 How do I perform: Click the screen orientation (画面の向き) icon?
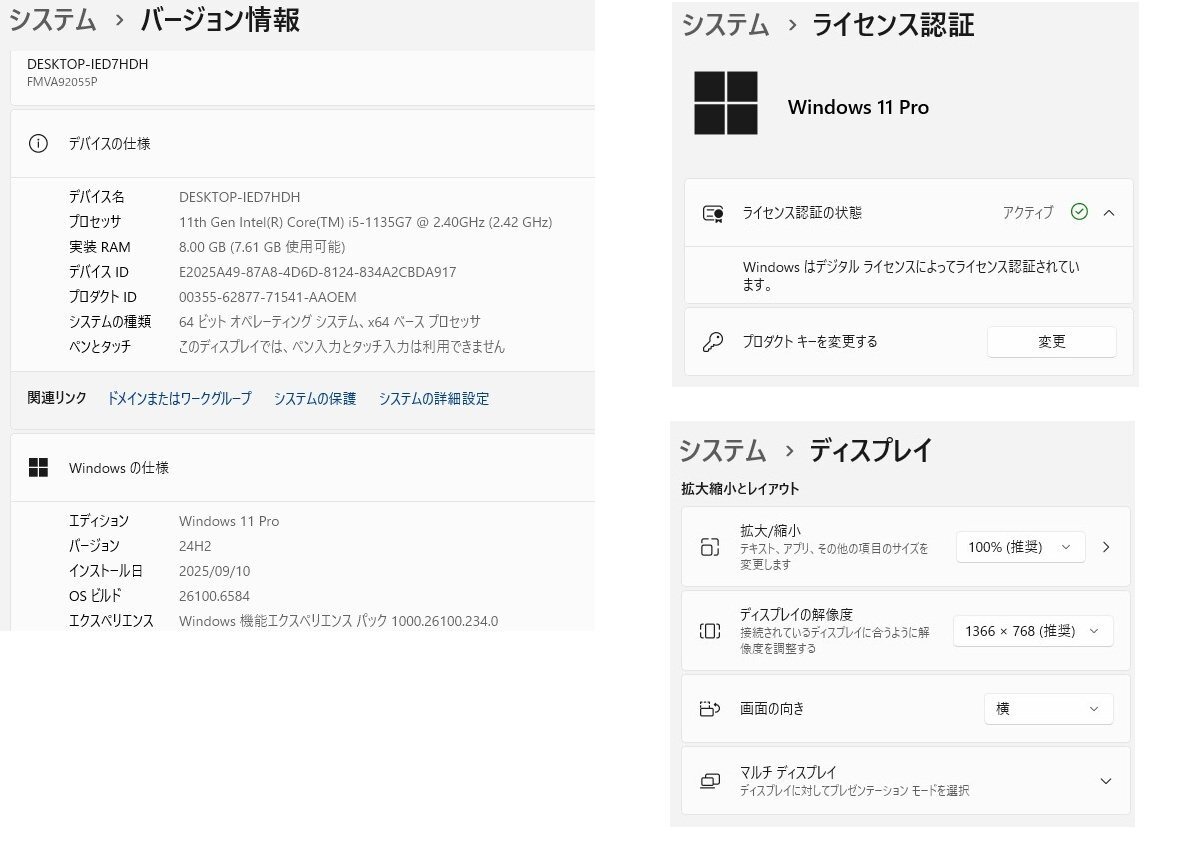pyautogui.click(x=709, y=709)
